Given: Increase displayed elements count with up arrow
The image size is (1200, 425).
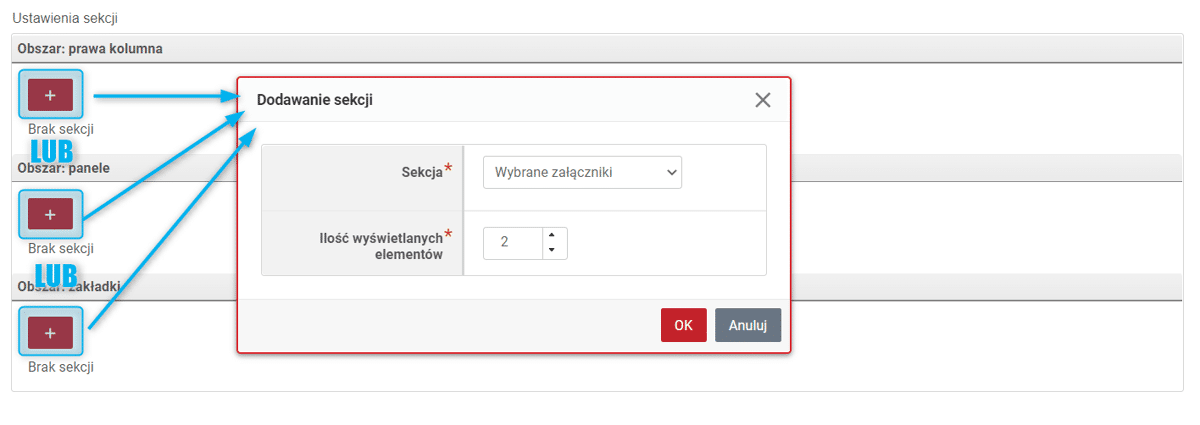Looking at the screenshot, I should tap(552, 235).
